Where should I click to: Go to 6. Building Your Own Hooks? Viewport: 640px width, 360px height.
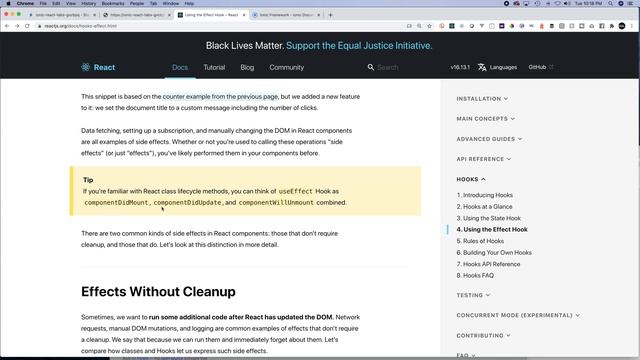[x=494, y=253]
